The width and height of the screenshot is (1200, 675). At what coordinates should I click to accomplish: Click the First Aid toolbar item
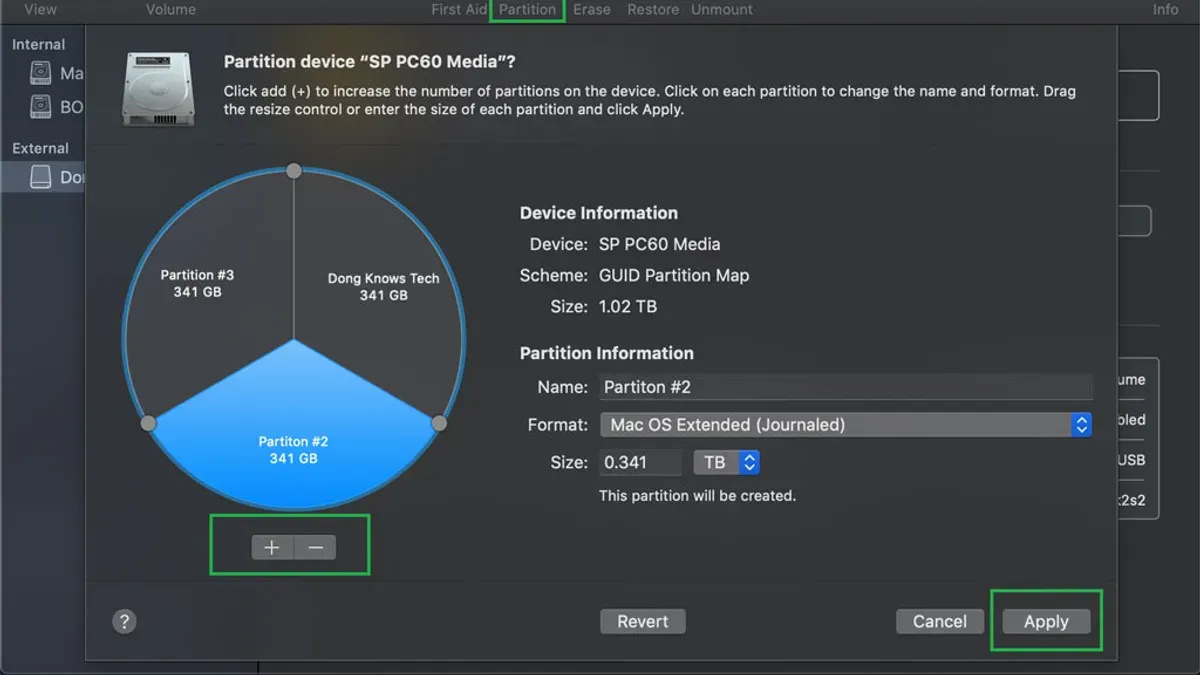[459, 9]
